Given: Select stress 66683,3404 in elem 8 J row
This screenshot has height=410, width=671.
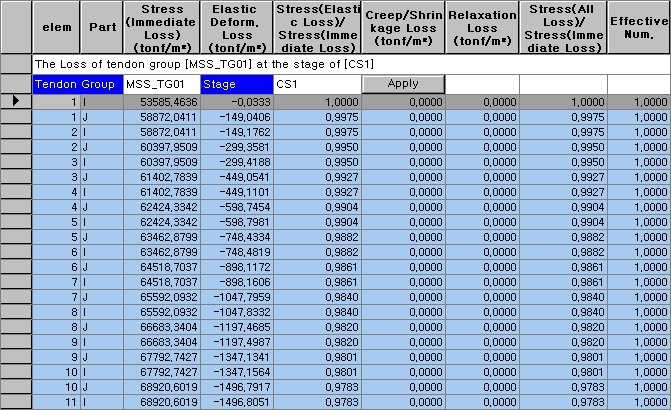Looking at the screenshot, I should pos(162,327).
